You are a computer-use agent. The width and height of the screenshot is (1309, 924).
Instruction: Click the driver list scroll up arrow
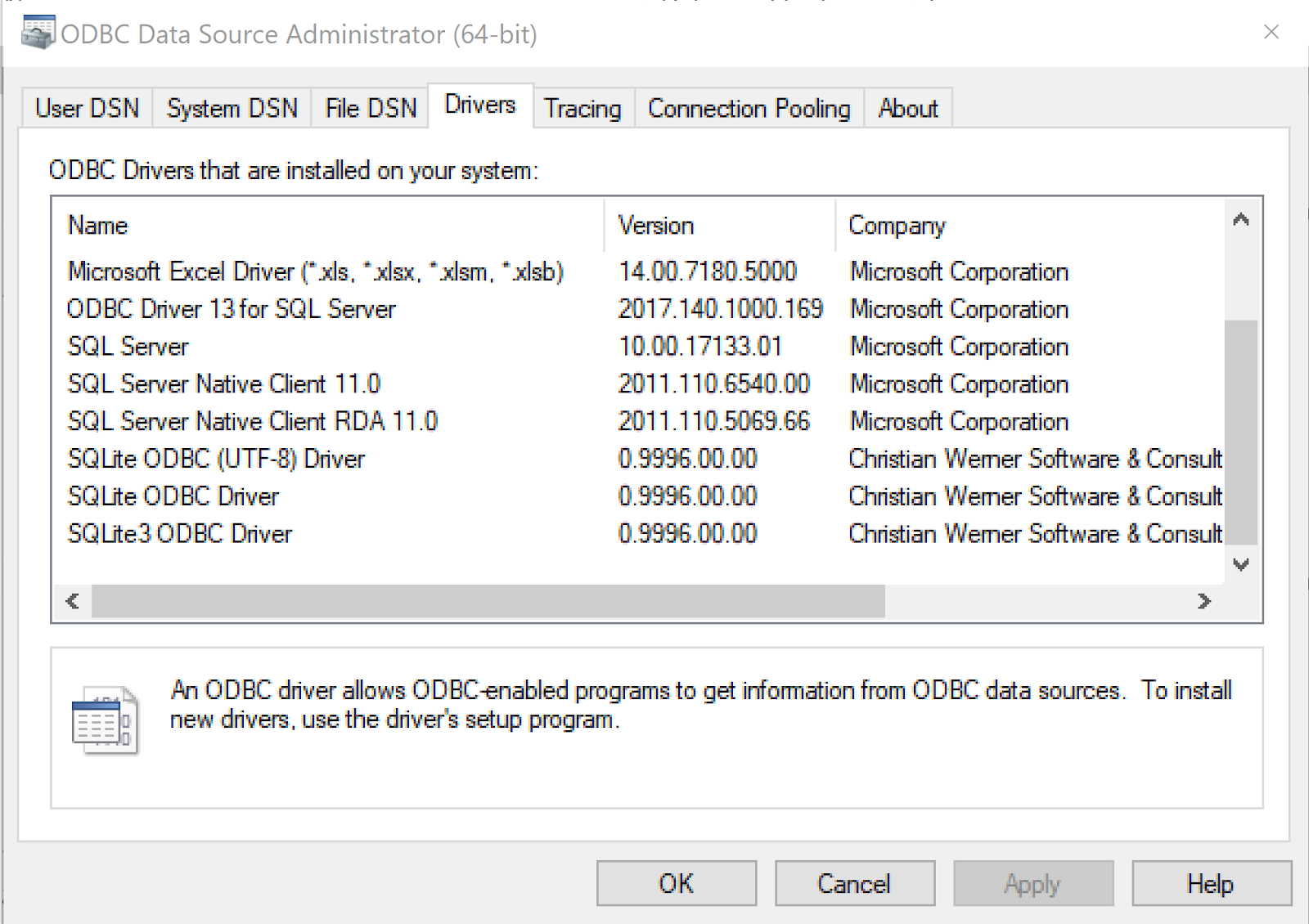tap(1241, 218)
